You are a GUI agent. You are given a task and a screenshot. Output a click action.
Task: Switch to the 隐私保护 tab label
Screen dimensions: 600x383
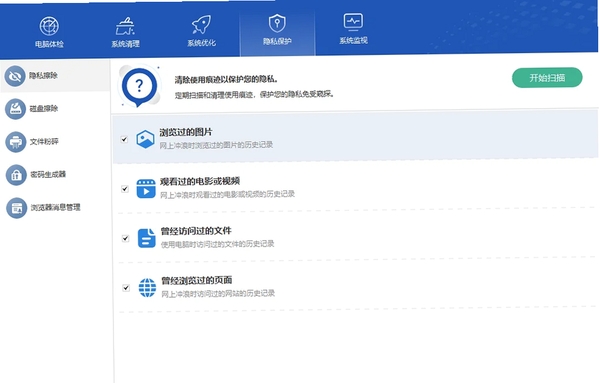(277, 41)
